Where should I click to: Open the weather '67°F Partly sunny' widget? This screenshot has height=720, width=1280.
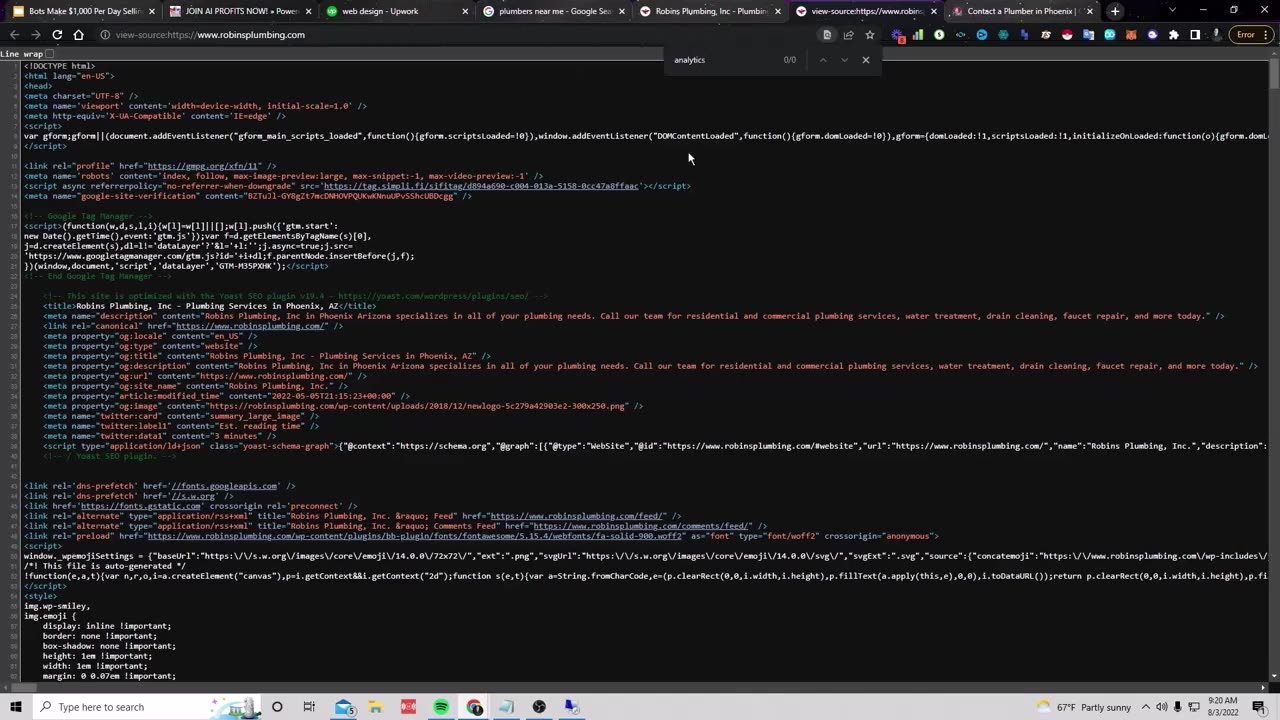pyautogui.click(x=1085, y=707)
